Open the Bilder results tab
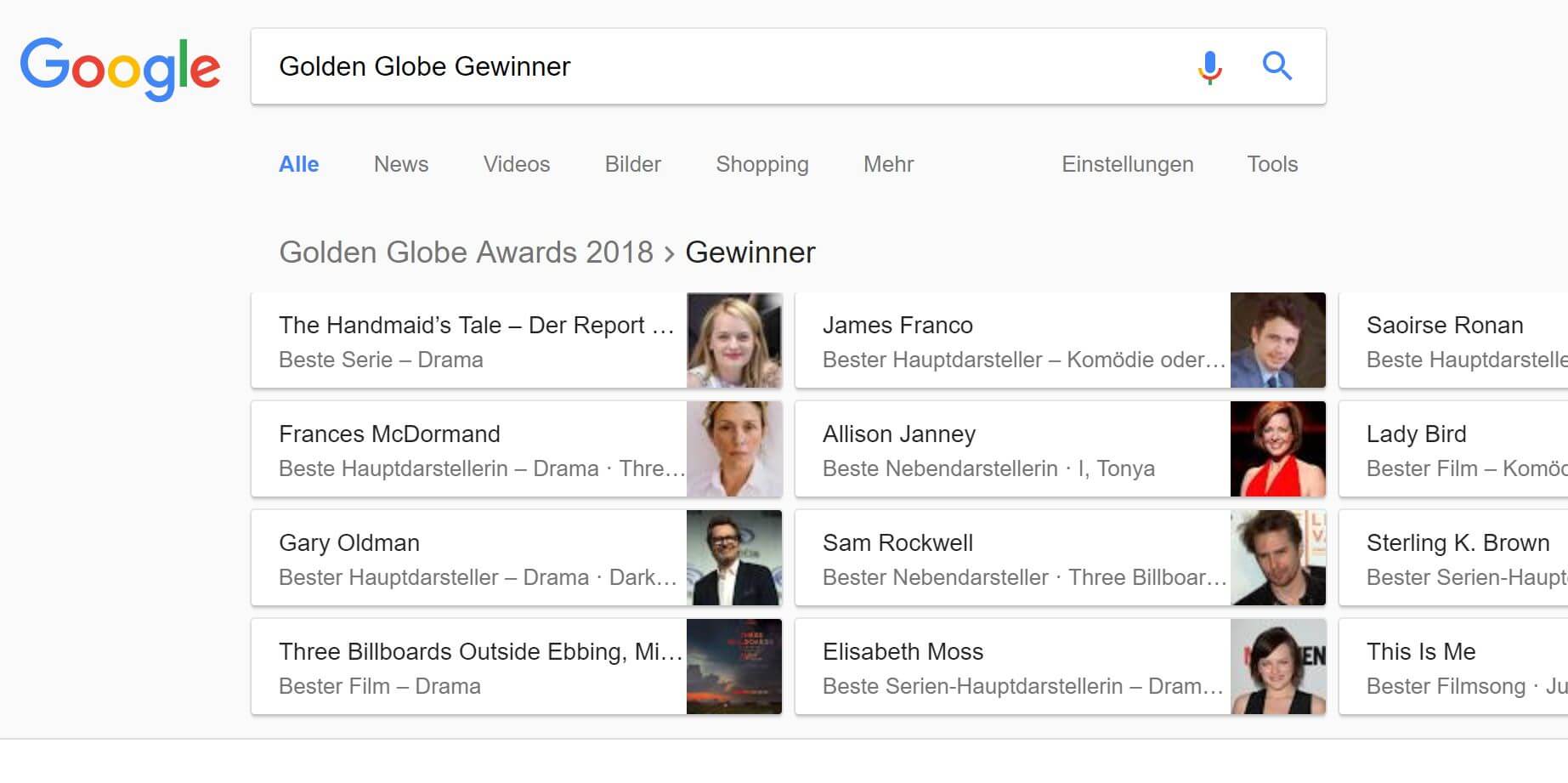This screenshot has width=1568, height=783. 632,164
